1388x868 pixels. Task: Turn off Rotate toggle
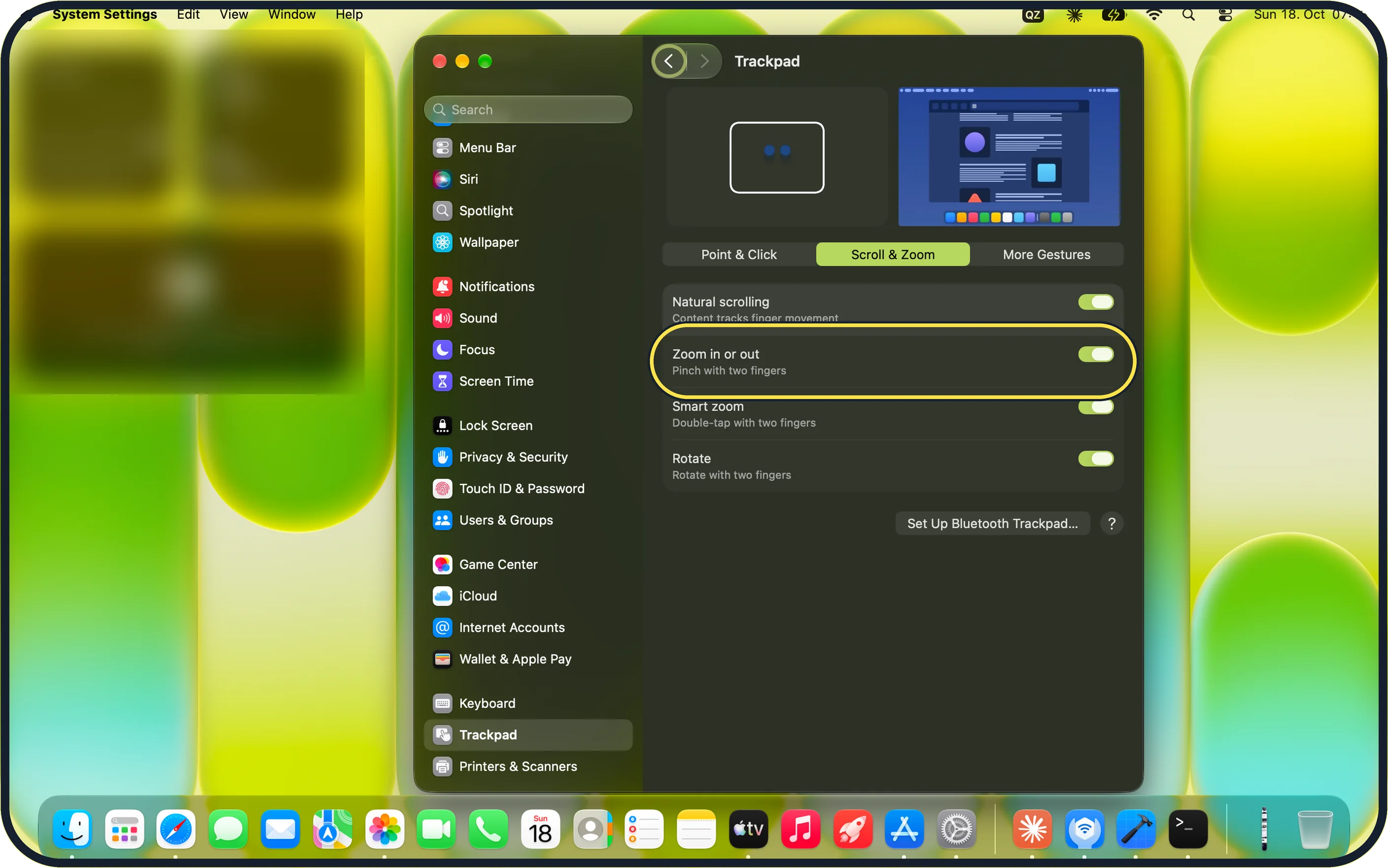(x=1096, y=459)
